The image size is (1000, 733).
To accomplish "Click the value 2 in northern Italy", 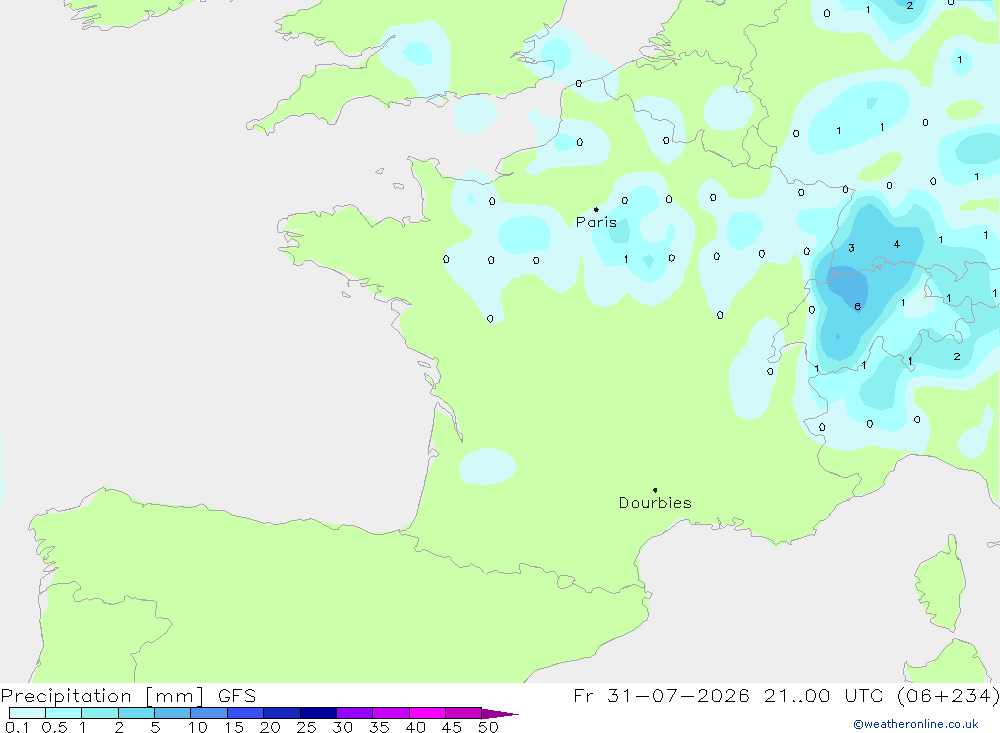I will coord(957,357).
